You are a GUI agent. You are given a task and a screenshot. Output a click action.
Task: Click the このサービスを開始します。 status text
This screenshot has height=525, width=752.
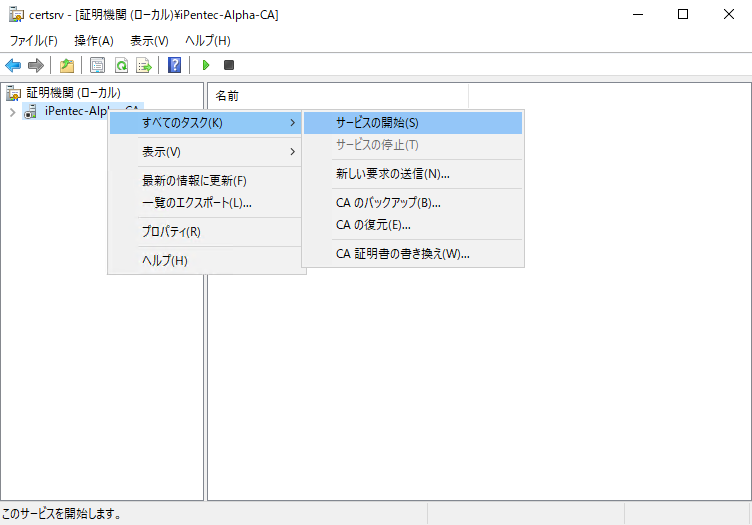[61, 514]
